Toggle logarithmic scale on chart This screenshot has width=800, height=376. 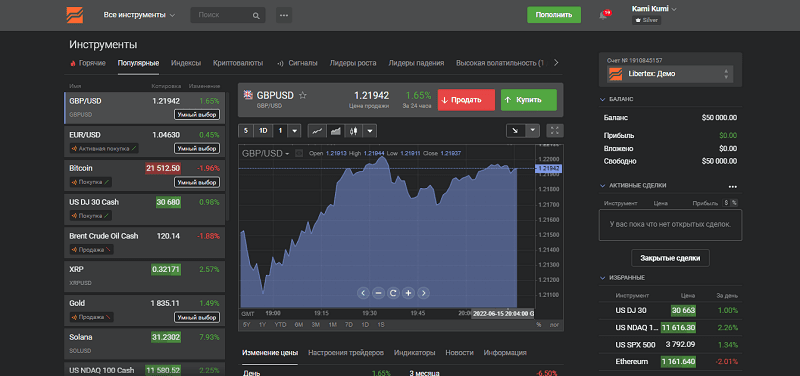click(x=554, y=324)
